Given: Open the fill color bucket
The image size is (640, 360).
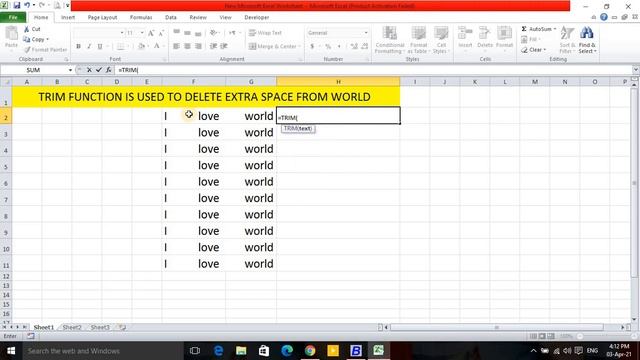Looking at the screenshot, I should click(x=141, y=47).
